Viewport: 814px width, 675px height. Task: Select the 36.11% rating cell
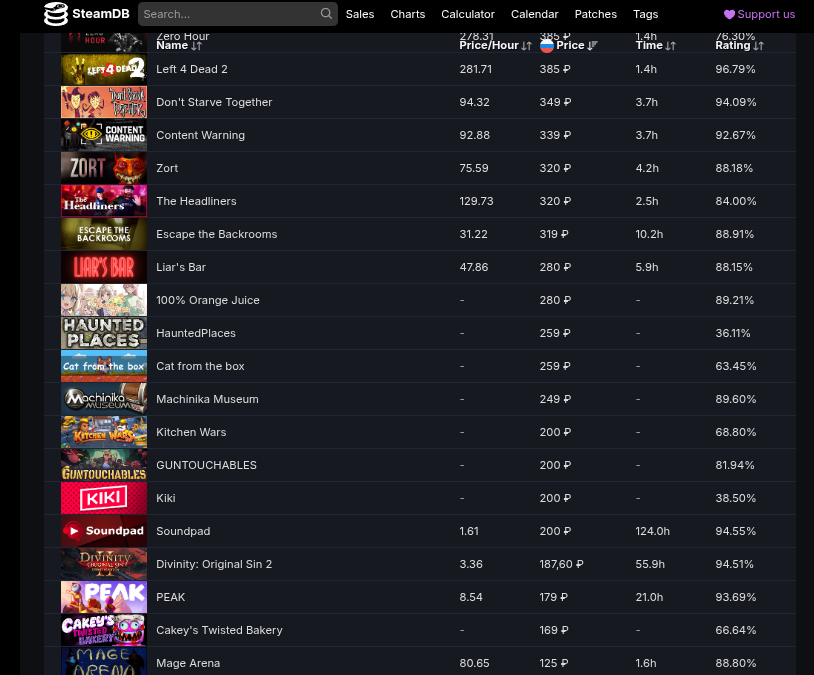732,333
